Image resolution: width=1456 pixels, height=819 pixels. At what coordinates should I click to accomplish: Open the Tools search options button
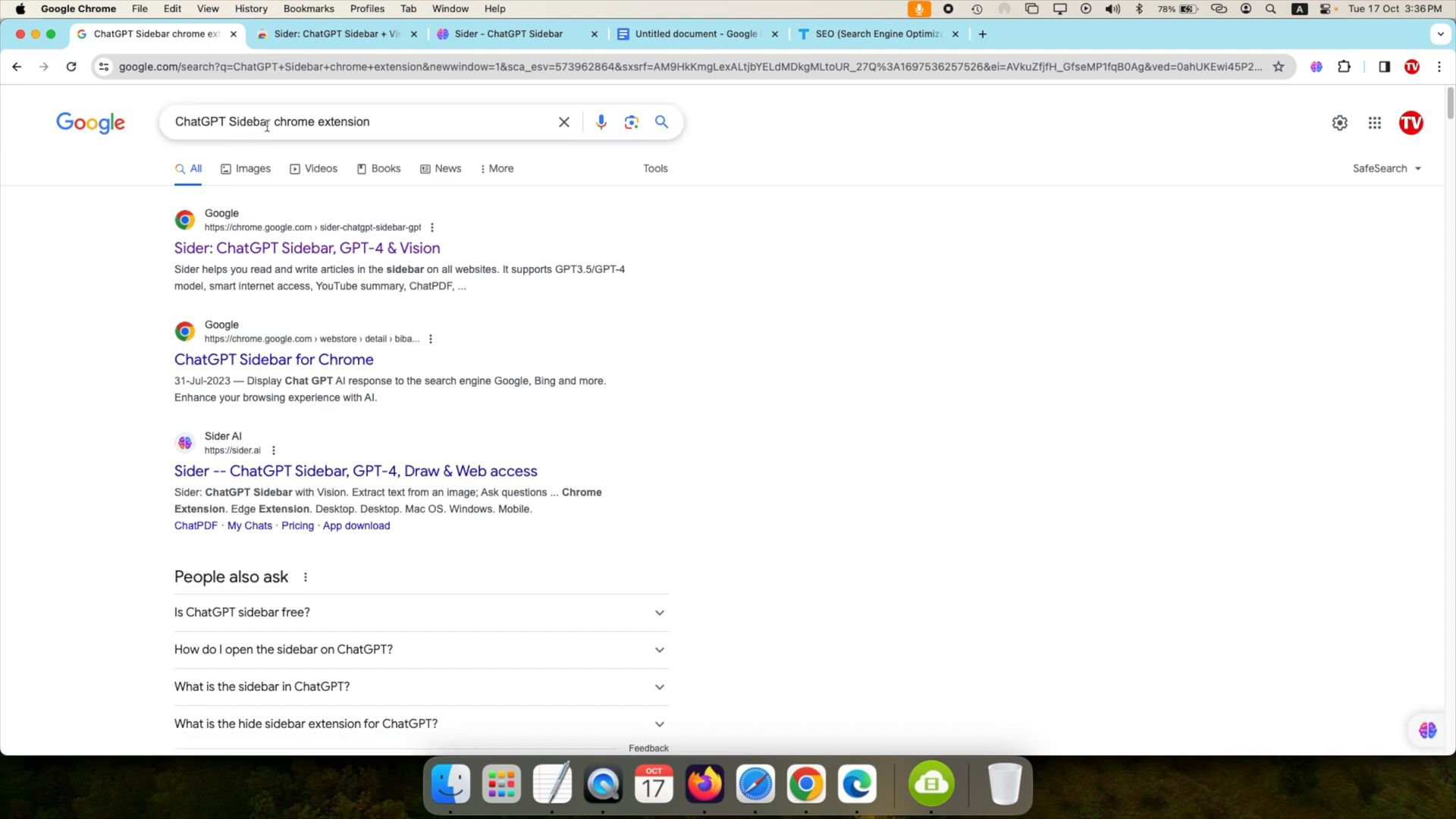[655, 168]
